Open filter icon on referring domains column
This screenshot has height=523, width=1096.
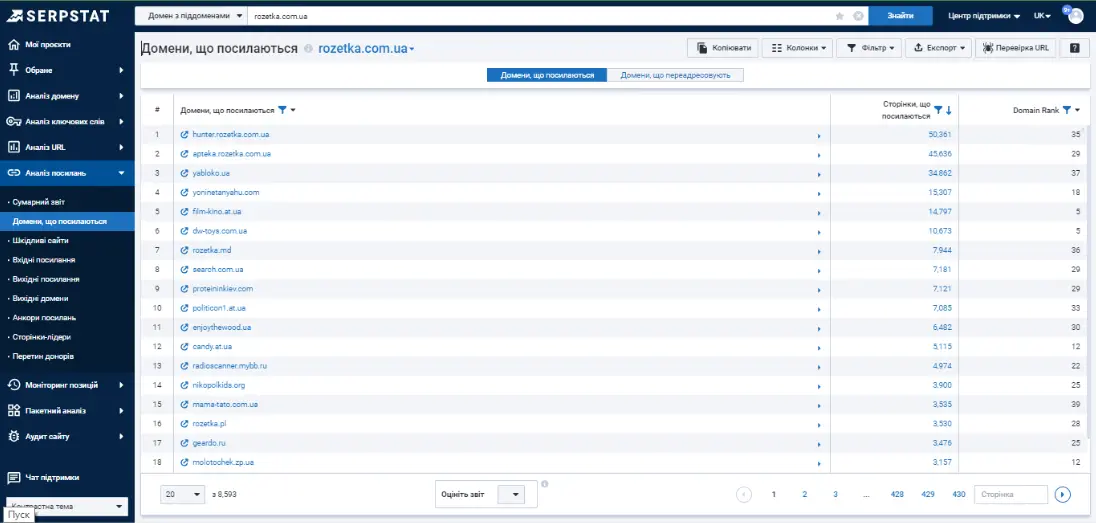(x=282, y=110)
